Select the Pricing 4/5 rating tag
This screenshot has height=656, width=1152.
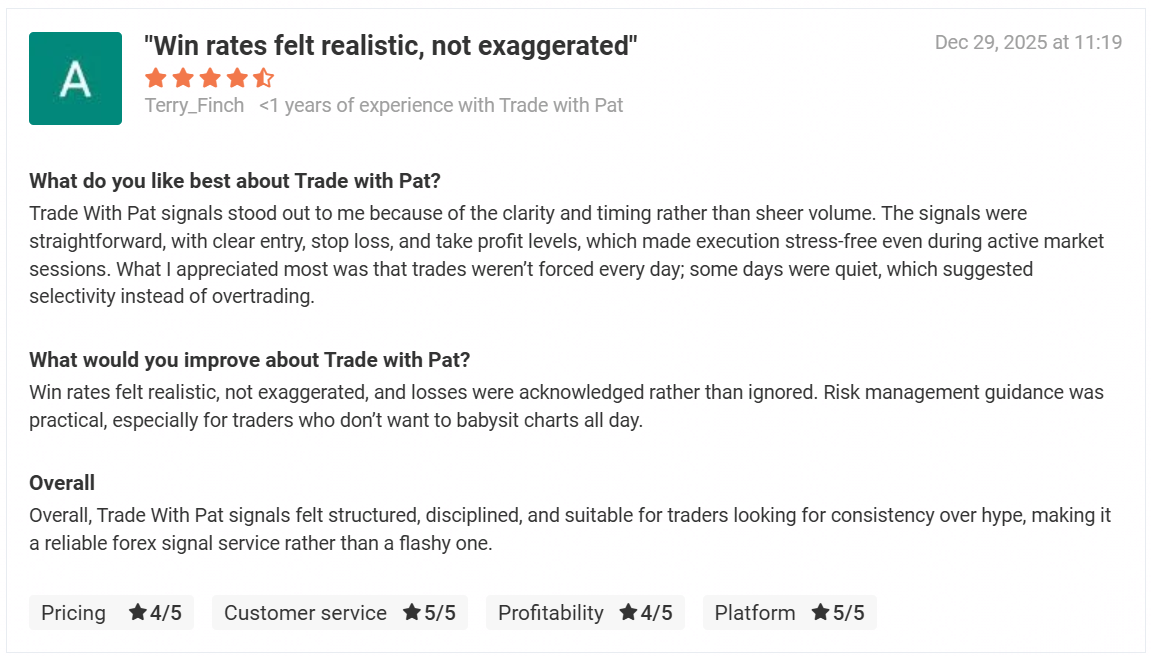pyautogui.click(x=111, y=613)
